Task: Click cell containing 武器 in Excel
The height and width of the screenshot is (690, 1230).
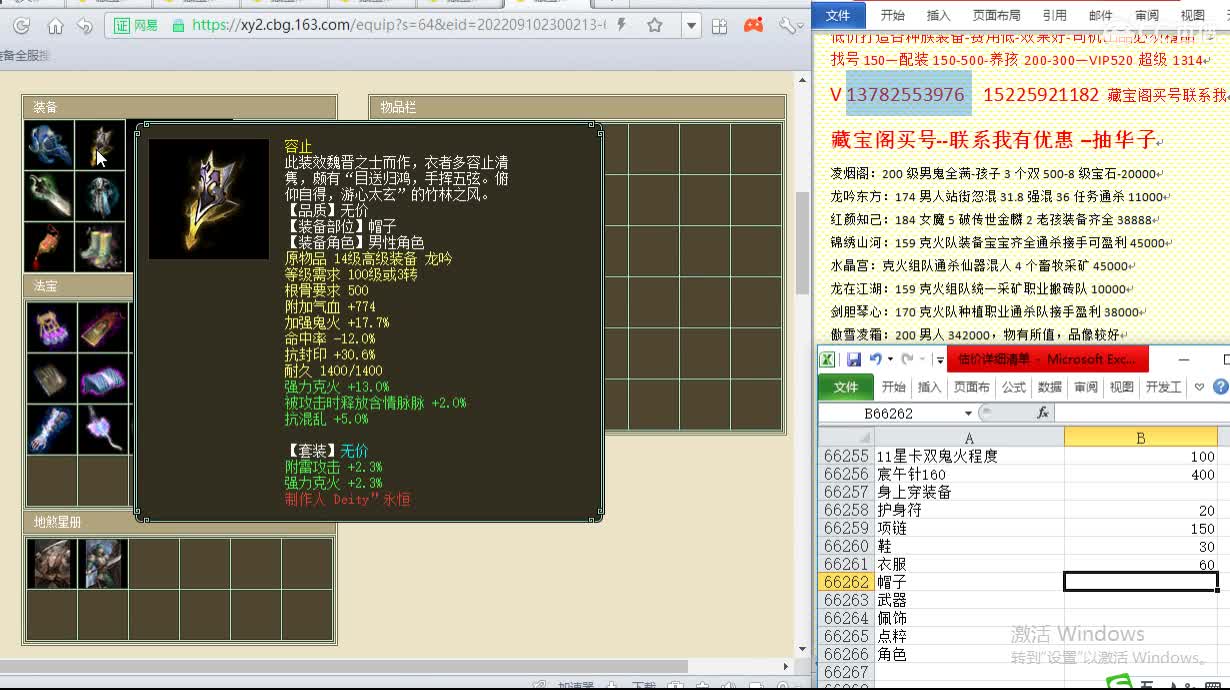Action: coord(969,600)
